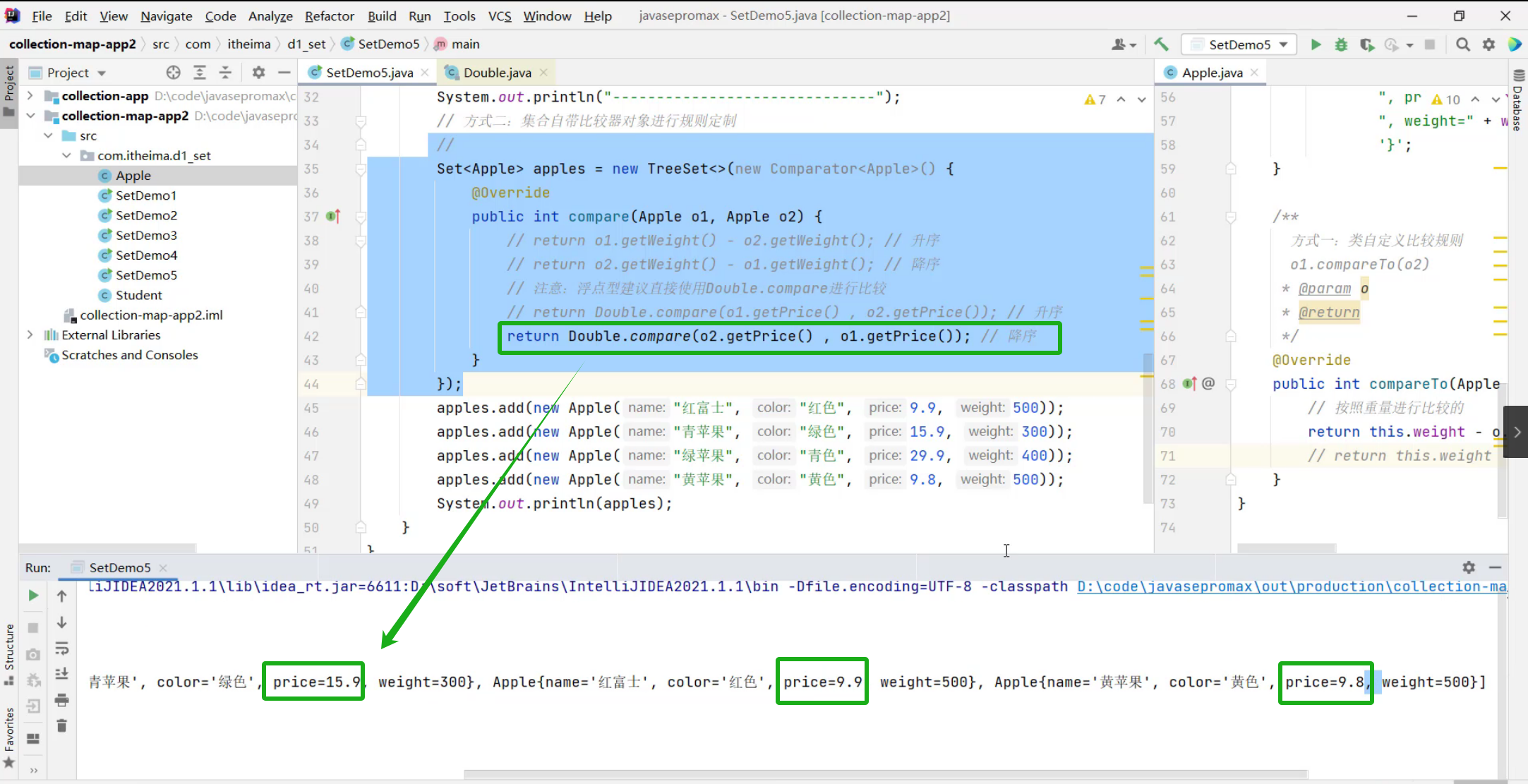Click the Rerun button in Run panel
This screenshot has height=784, width=1528.
[33, 596]
